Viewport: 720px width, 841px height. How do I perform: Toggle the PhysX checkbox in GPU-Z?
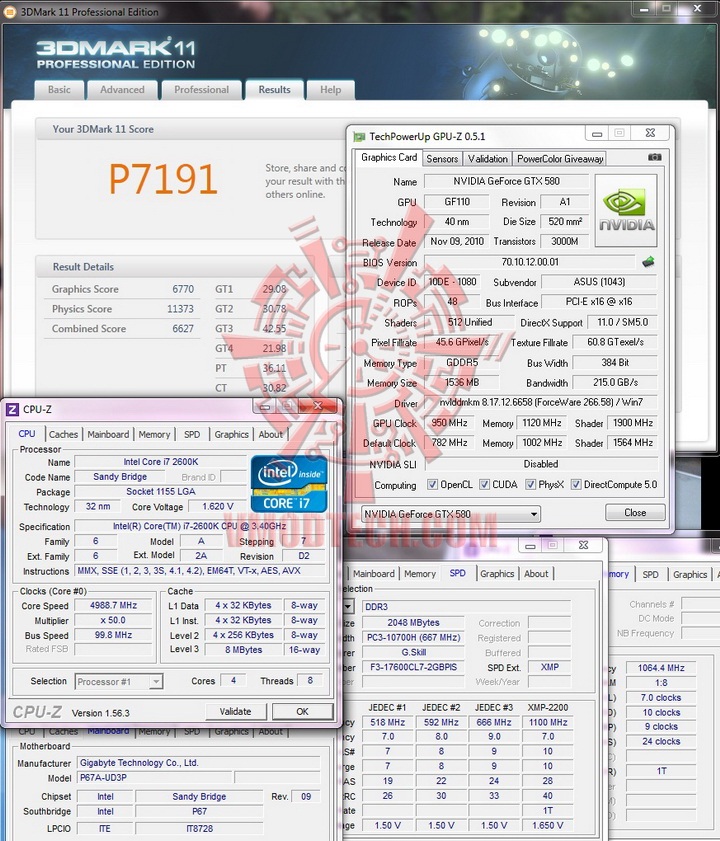[530, 484]
